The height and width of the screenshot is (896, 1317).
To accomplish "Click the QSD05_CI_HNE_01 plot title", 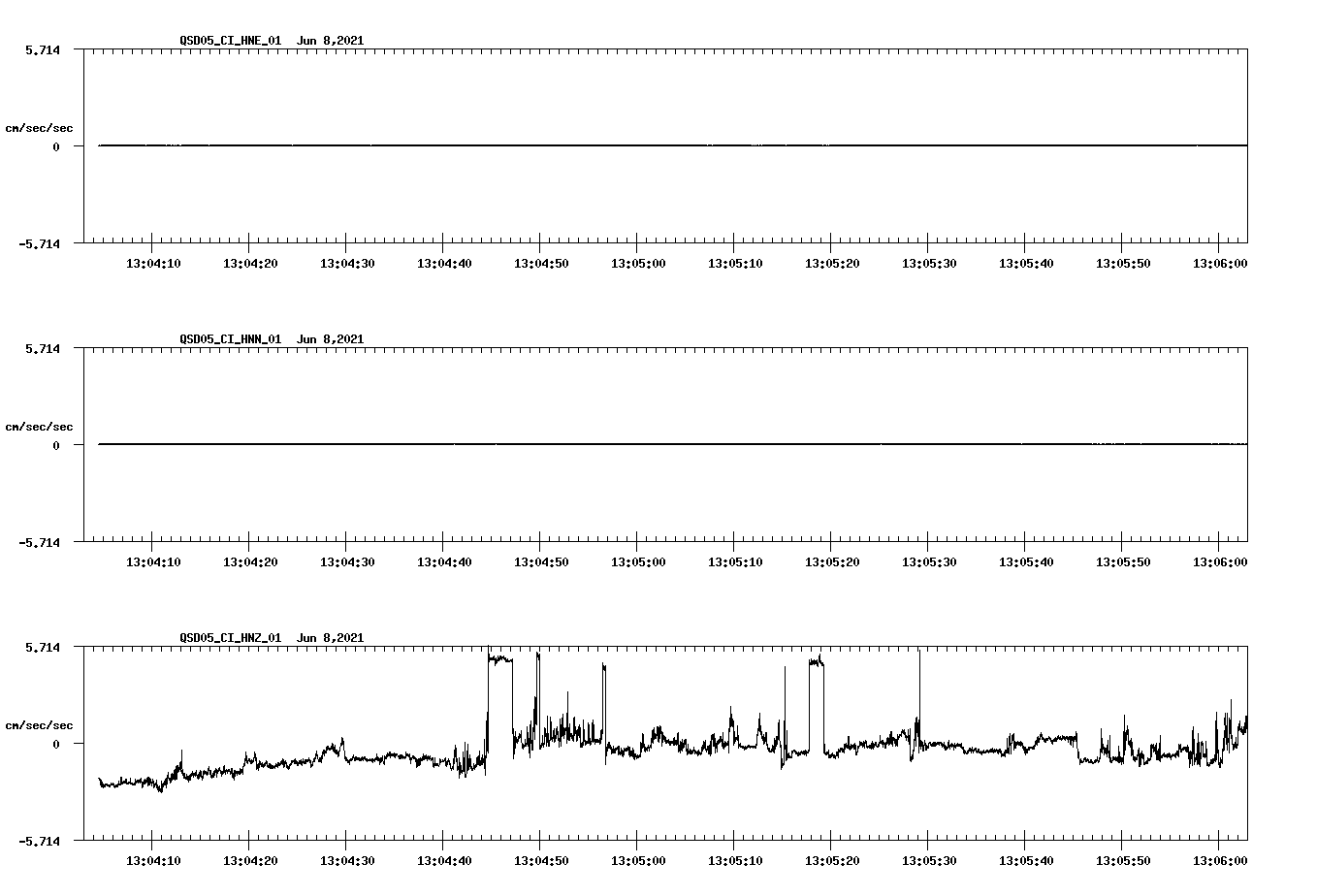I will coord(231,41).
